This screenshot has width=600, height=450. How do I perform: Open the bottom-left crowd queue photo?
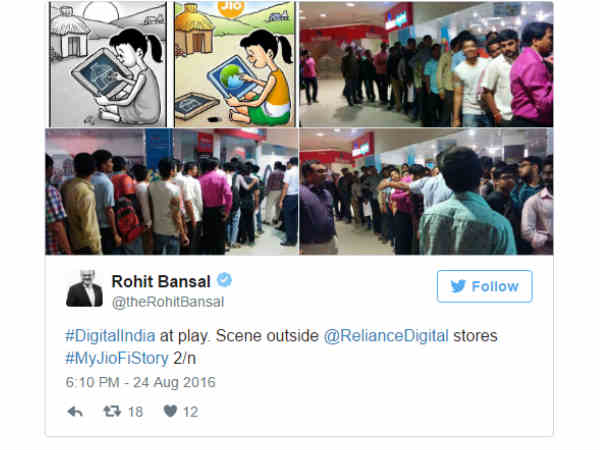coord(171,192)
